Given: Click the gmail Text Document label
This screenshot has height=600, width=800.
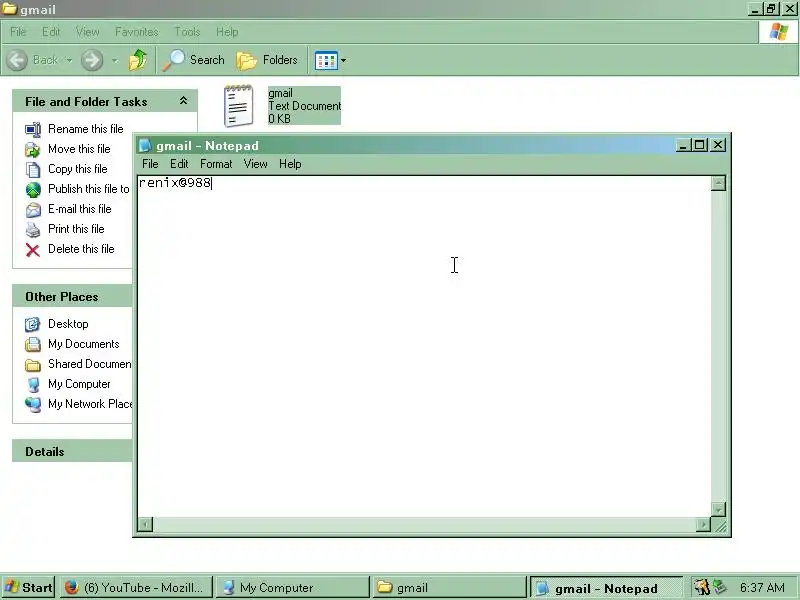Looking at the screenshot, I should click(304, 106).
